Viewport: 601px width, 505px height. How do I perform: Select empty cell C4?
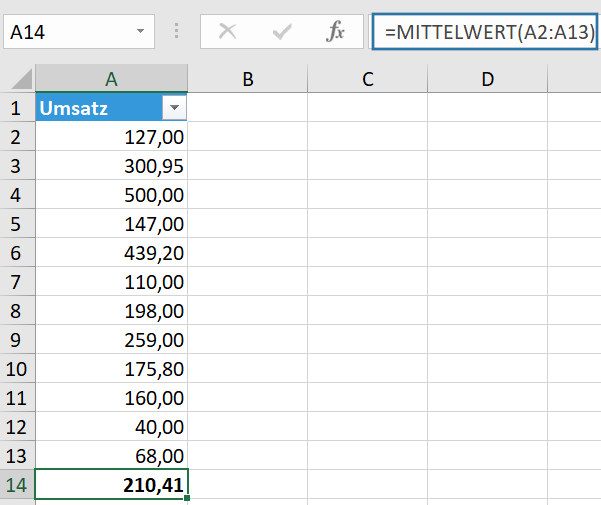click(368, 194)
